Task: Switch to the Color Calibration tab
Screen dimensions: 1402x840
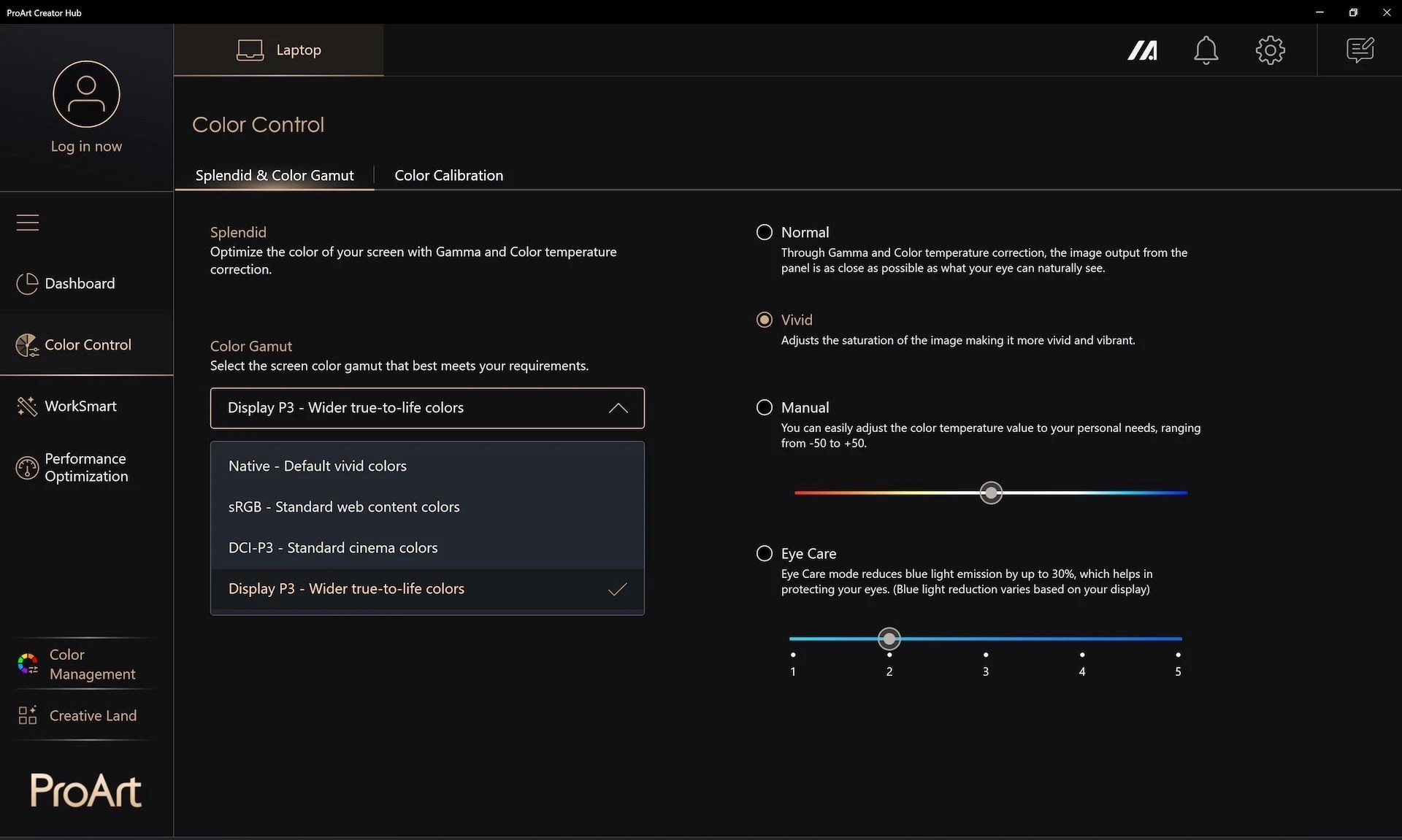Action: (448, 176)
